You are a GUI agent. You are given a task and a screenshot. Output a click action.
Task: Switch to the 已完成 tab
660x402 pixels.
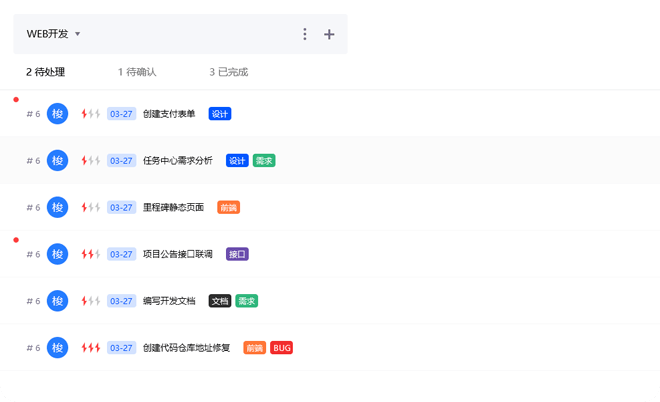229,72
